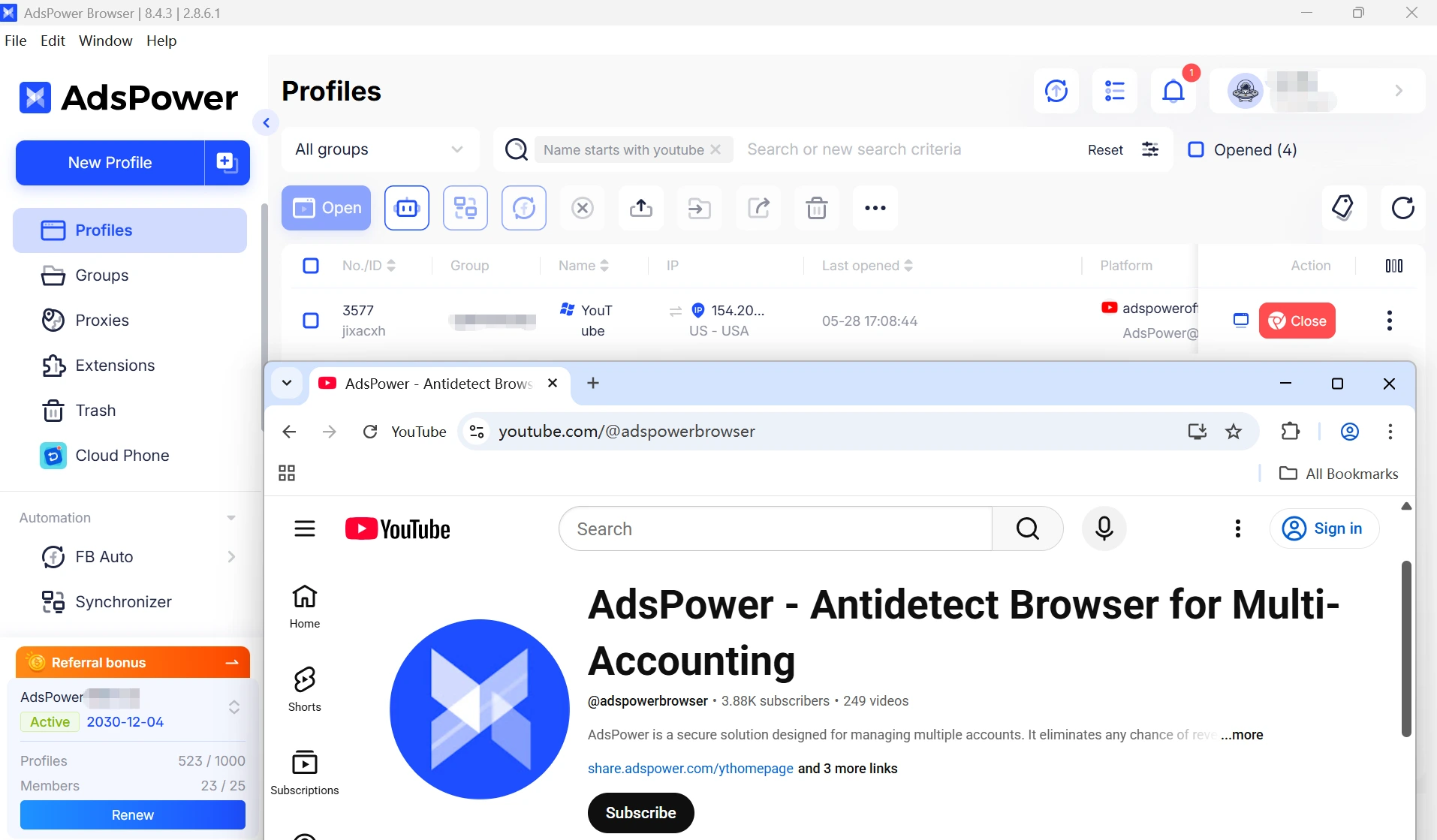Click the refresh fingerprint icon in toolbar
This screenshot has width=1437, height=840.
pyautogui.click(x=524, y=208)
